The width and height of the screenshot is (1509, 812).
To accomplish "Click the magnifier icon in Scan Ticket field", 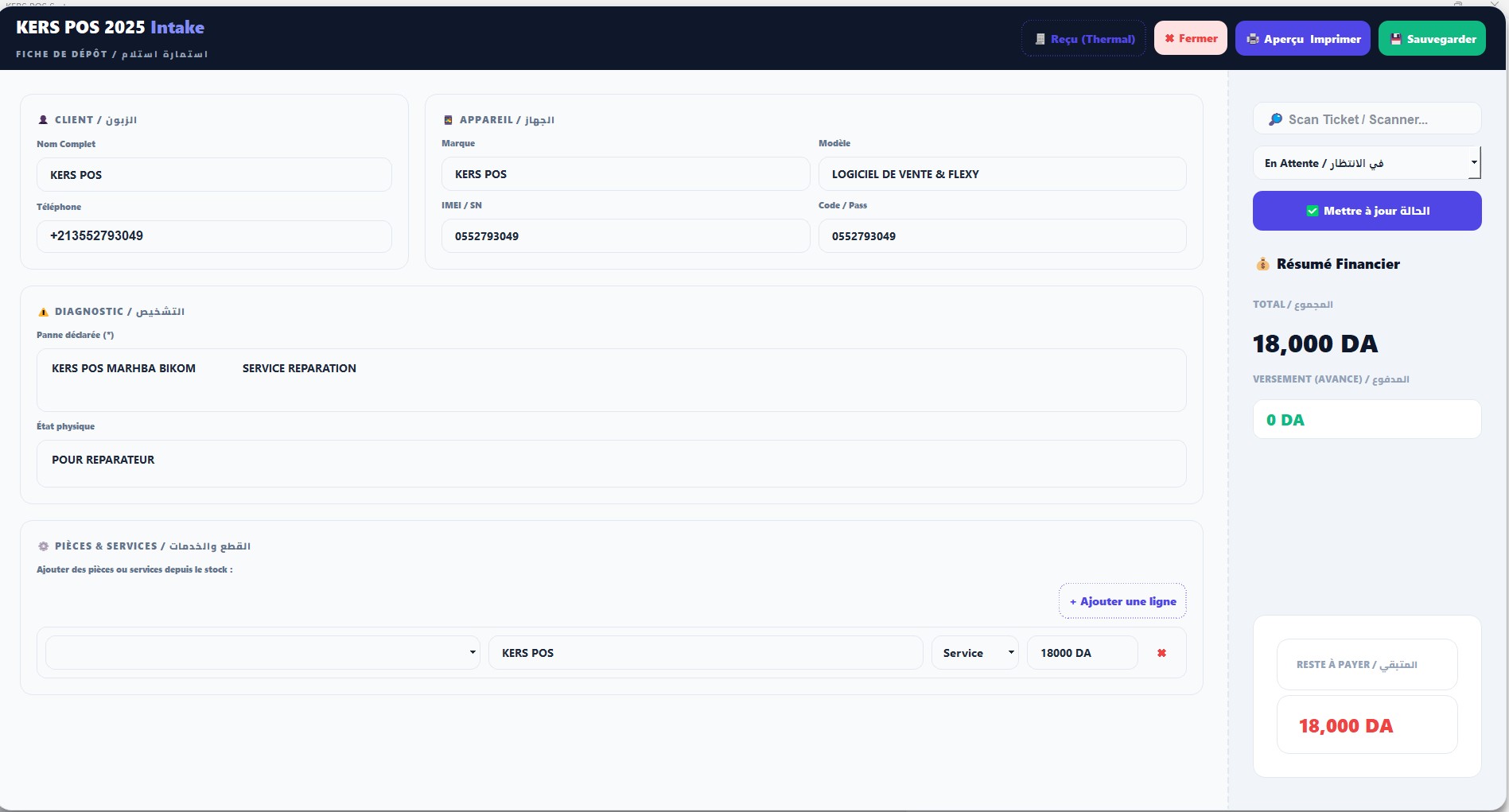I will [1275, 119].
